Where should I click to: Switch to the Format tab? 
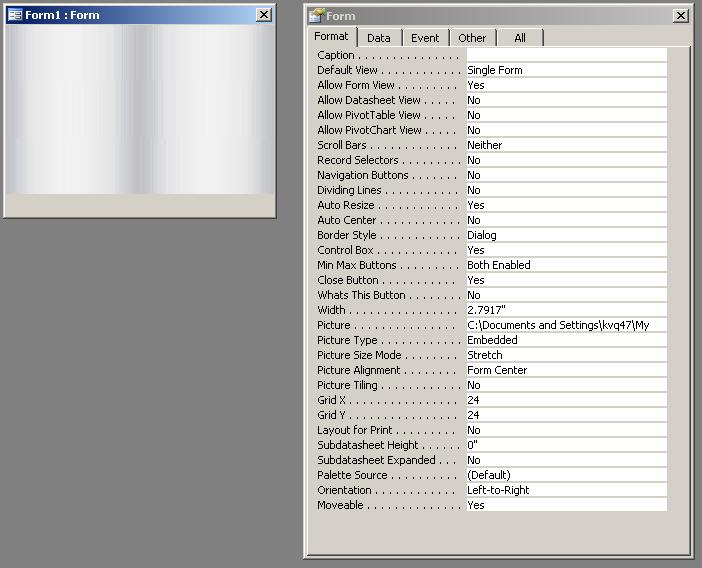[331, 37]
